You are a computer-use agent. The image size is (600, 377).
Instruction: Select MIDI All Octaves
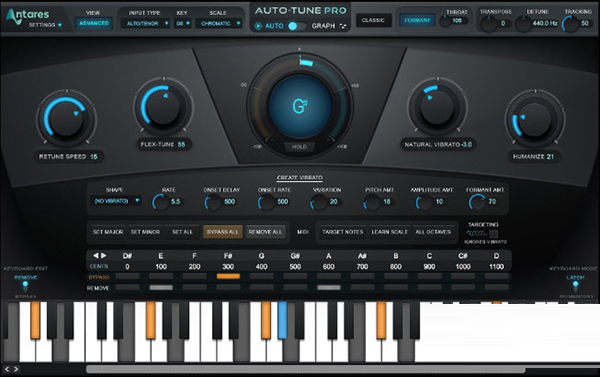[433, 232]
